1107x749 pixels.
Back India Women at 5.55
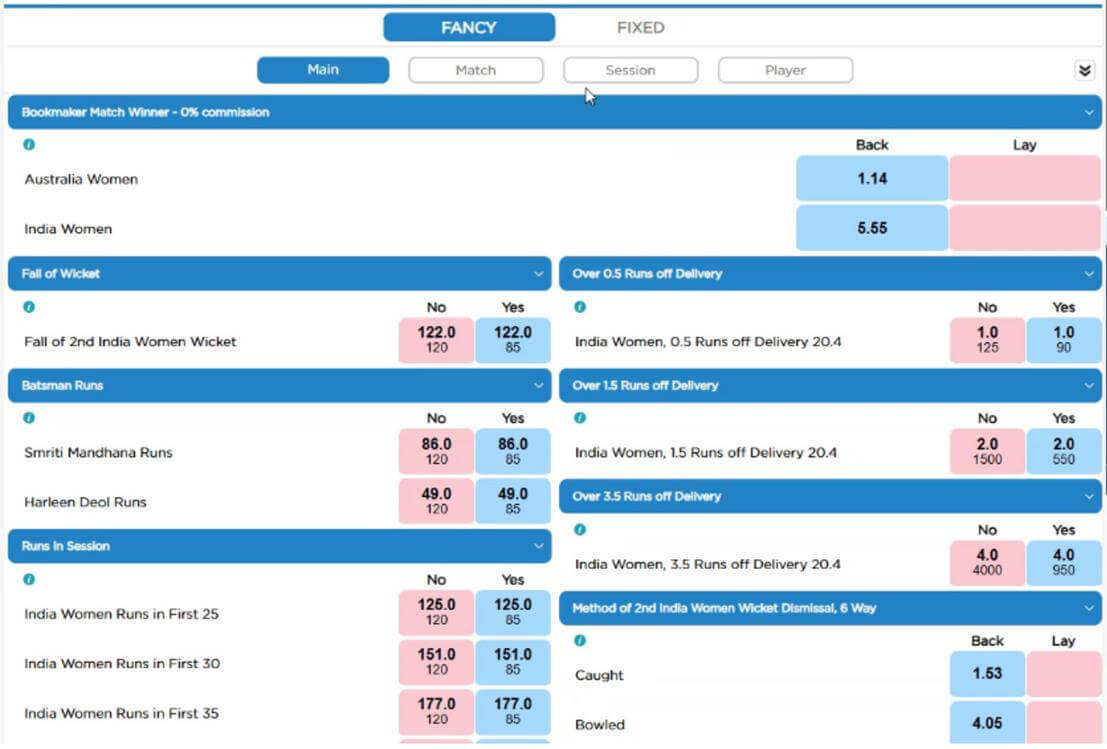coord(871,228)
